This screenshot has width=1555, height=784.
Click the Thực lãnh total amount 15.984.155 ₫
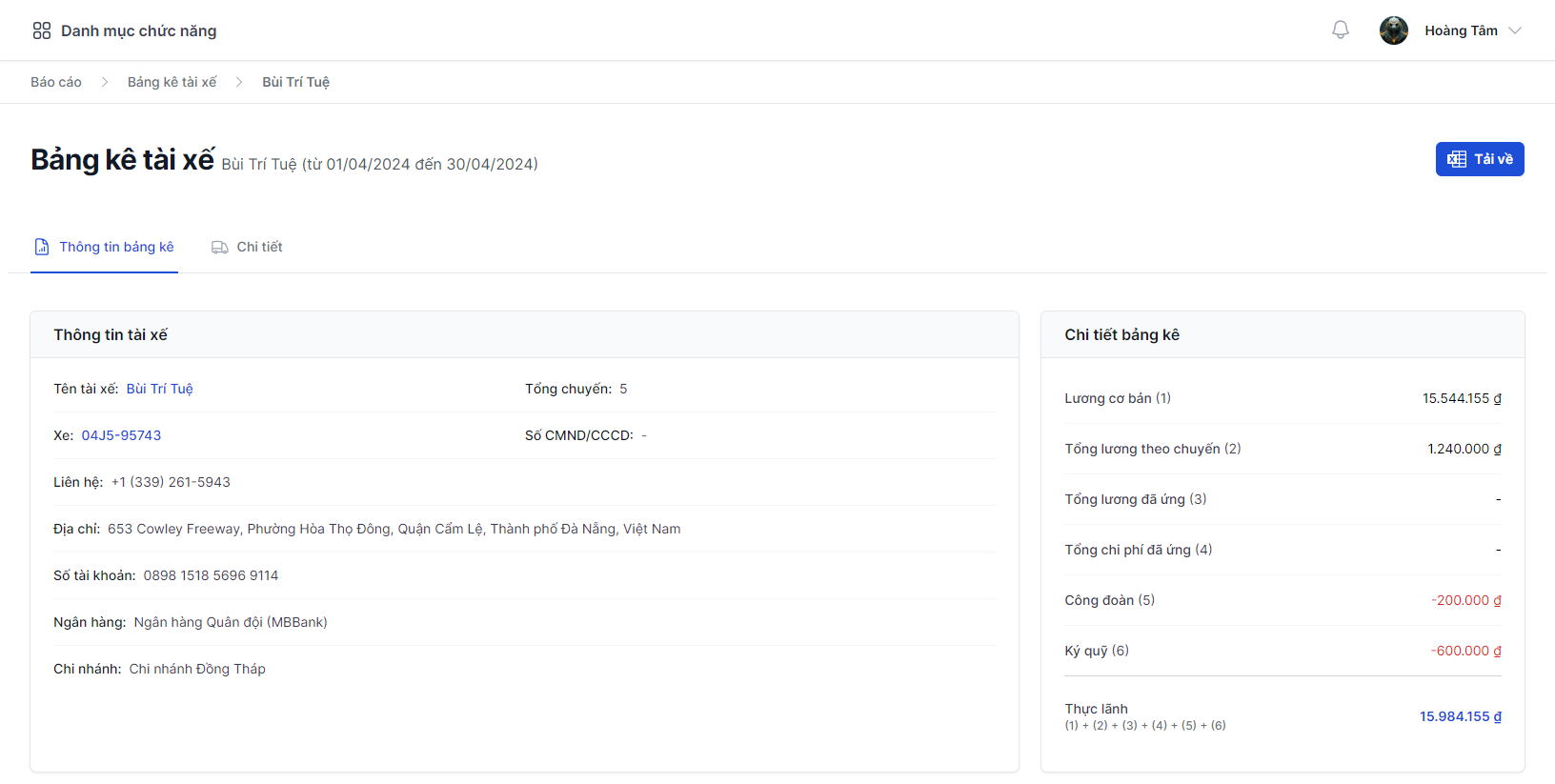[1460, 716]
